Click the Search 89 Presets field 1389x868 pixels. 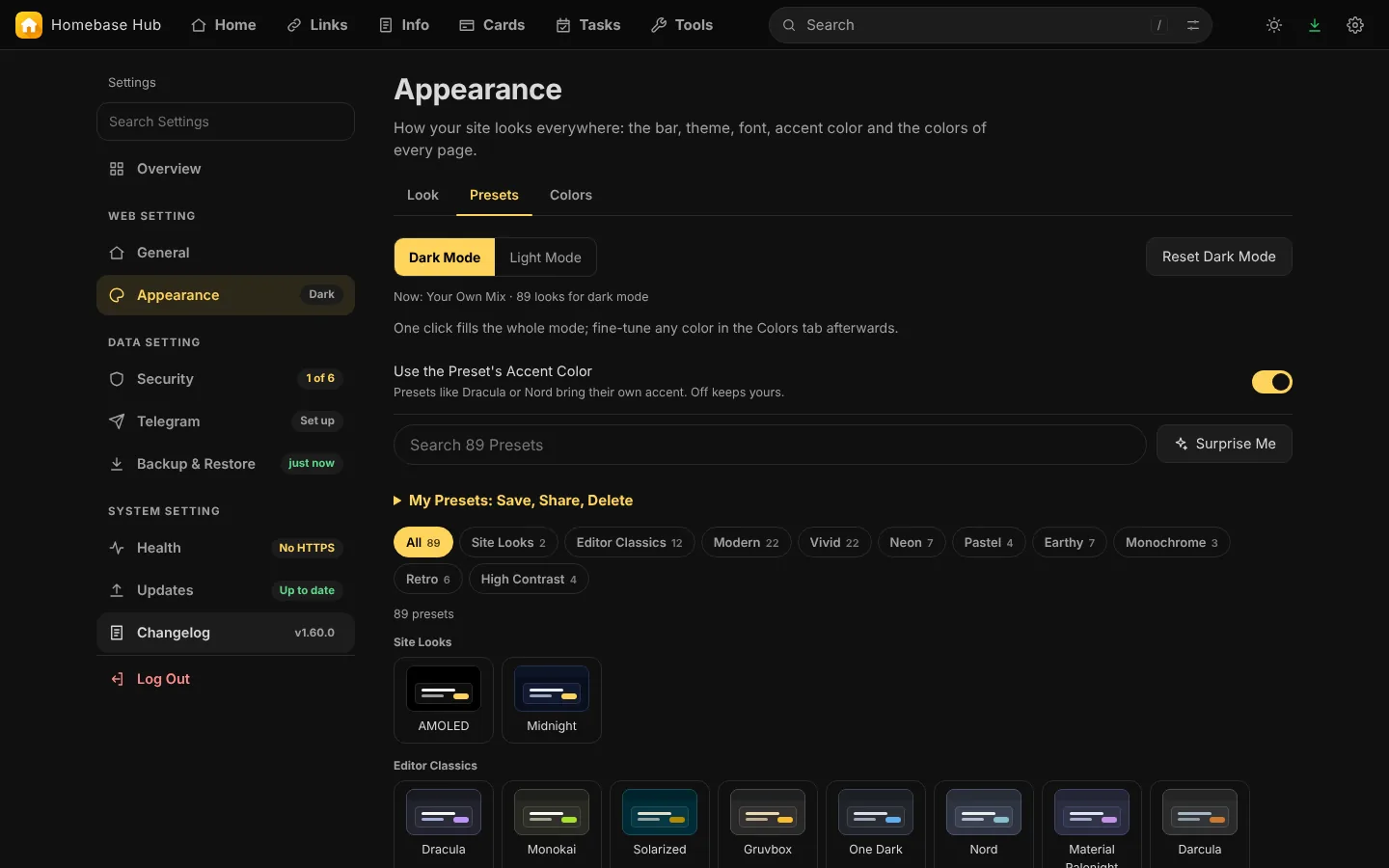click(x=770, y=445)
